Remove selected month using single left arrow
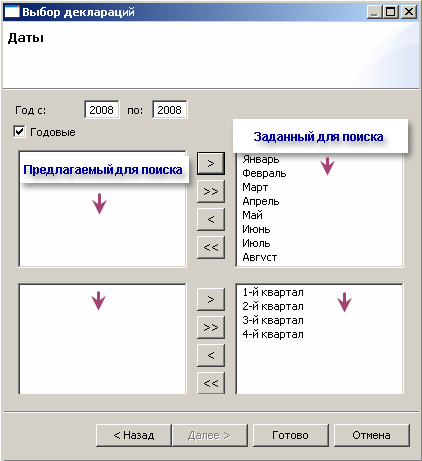 pyautogui.click(x=211, y=219)
